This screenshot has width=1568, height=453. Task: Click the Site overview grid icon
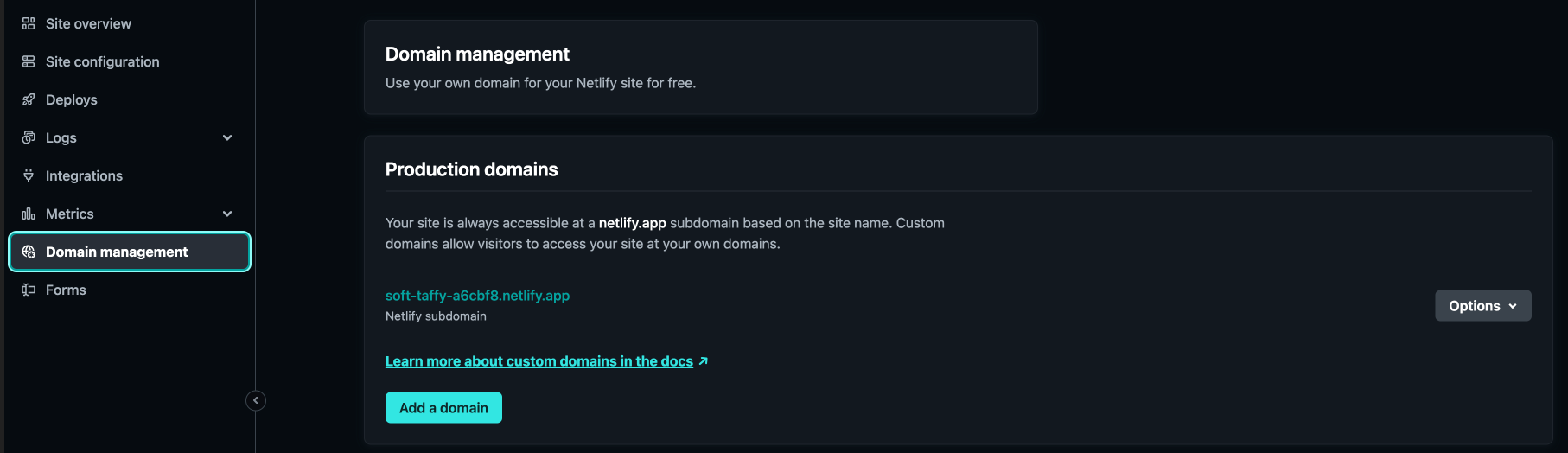[29, 23]
